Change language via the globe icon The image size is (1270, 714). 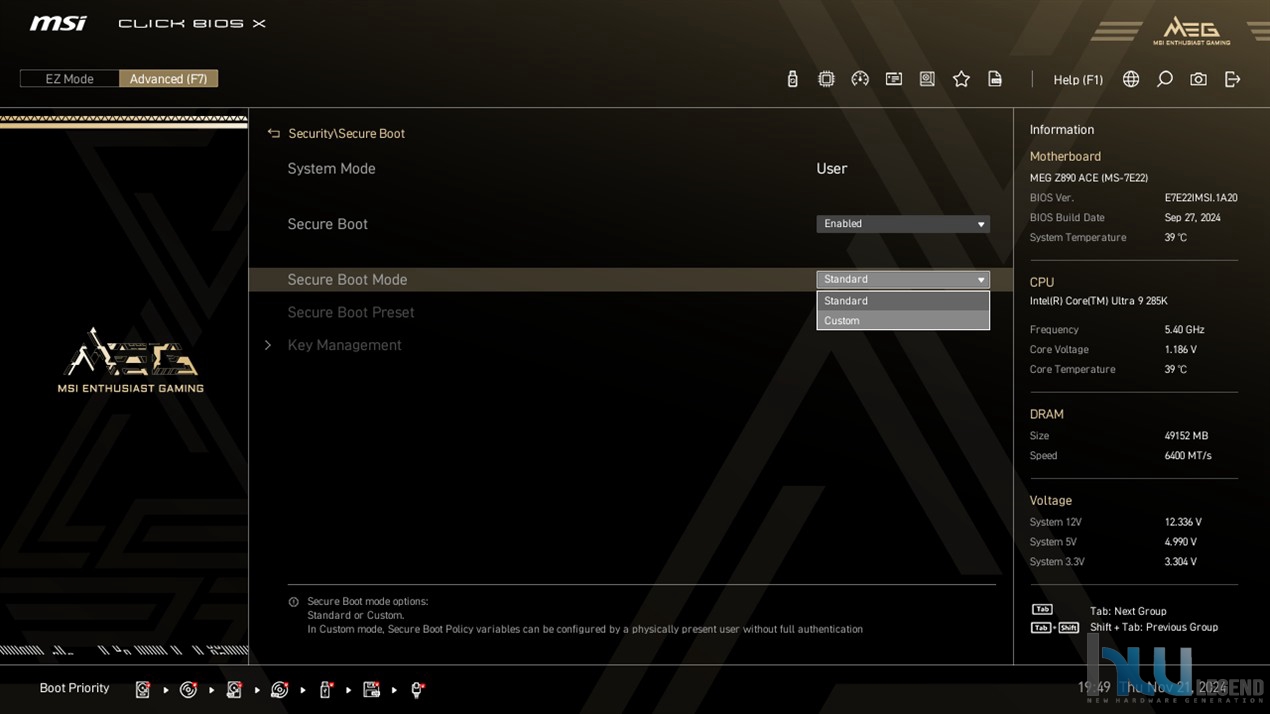(1131, 79)
